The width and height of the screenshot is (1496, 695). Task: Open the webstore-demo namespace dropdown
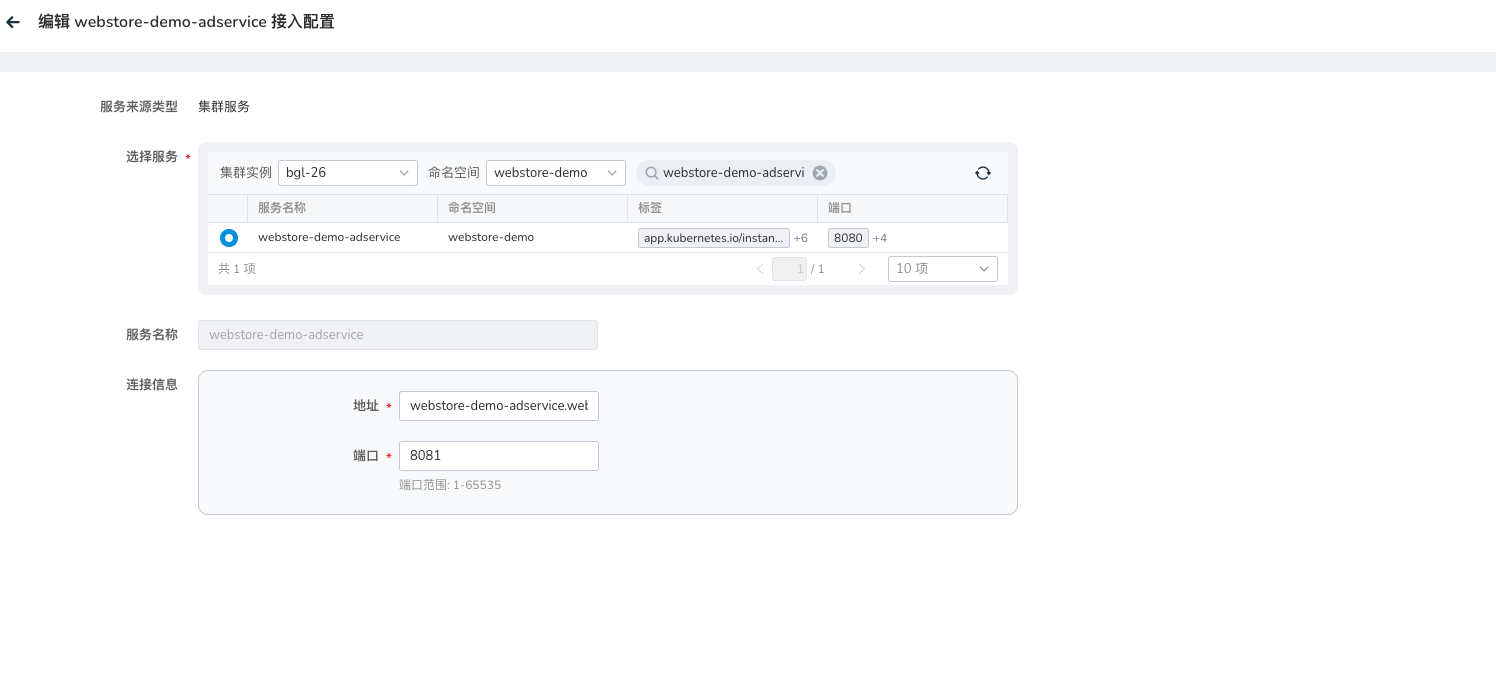click(x=555, y=173)
